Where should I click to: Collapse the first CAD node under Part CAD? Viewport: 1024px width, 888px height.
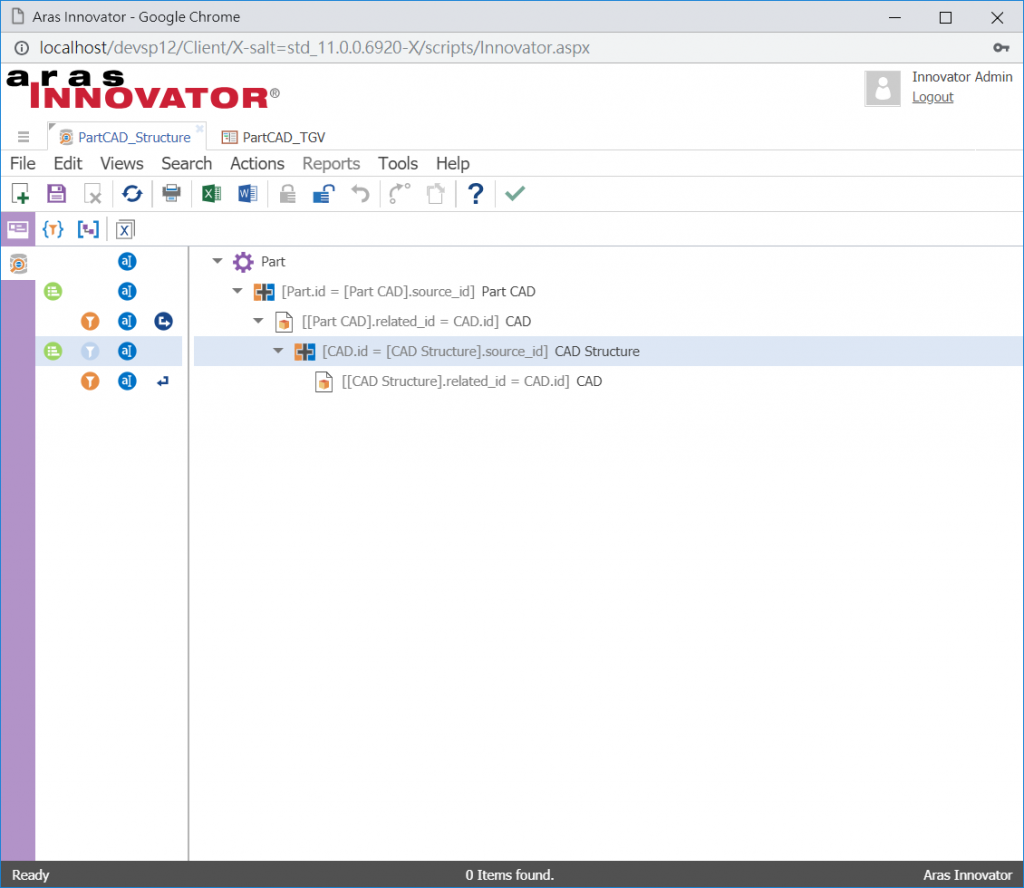(258, 321)
